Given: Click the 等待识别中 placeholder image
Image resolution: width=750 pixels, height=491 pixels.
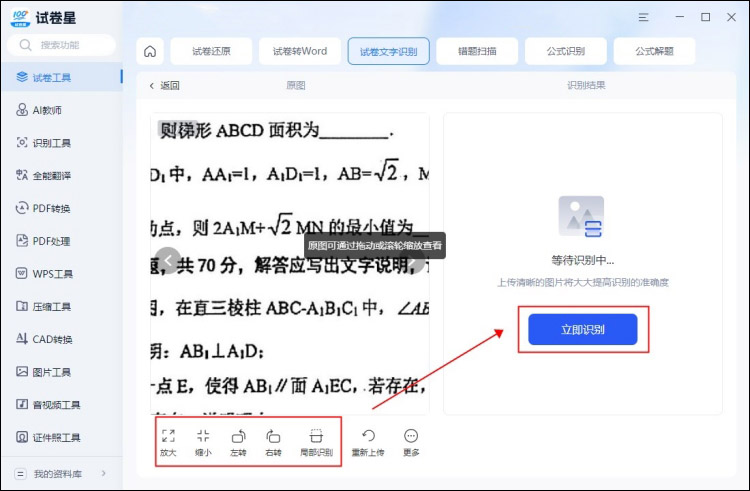Looking at the screenshot, I should (582, 216).
